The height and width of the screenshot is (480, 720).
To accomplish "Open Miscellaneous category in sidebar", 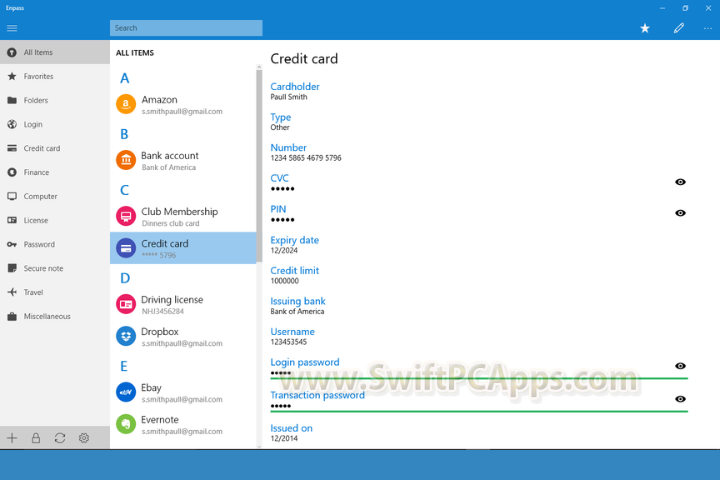I will [55, 316].
